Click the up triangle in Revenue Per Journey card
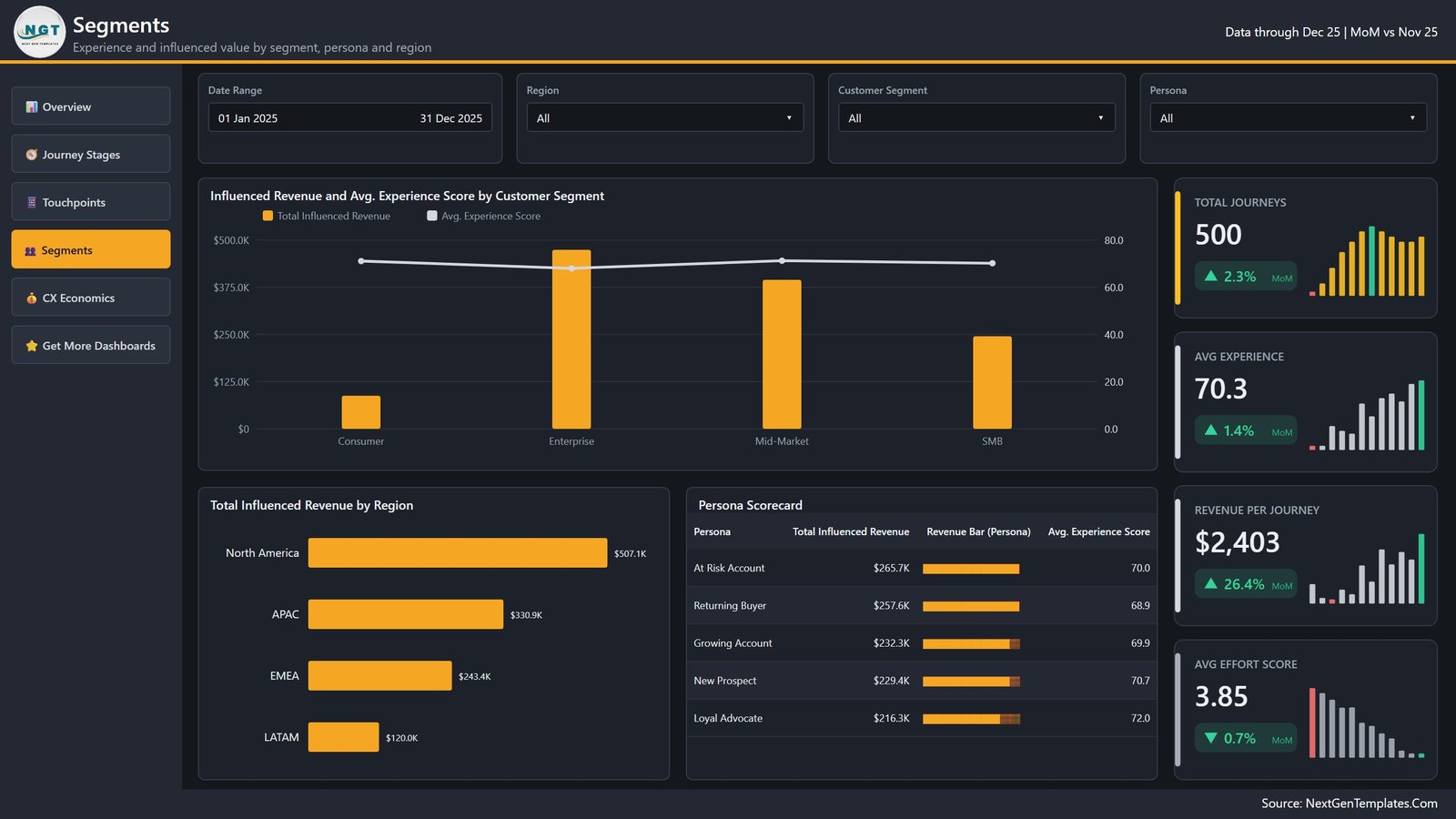 (x=1211, y=583)
